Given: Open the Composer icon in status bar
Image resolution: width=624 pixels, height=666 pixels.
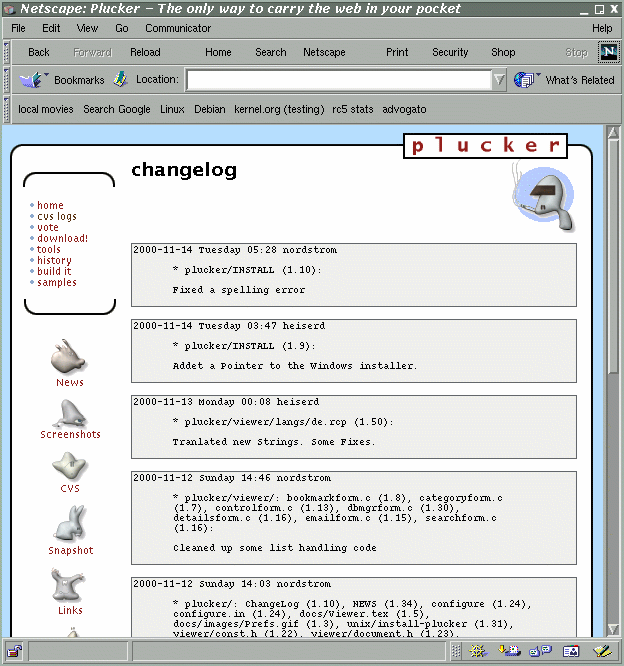Looking at the screenshot, I should tap(602, 651).
